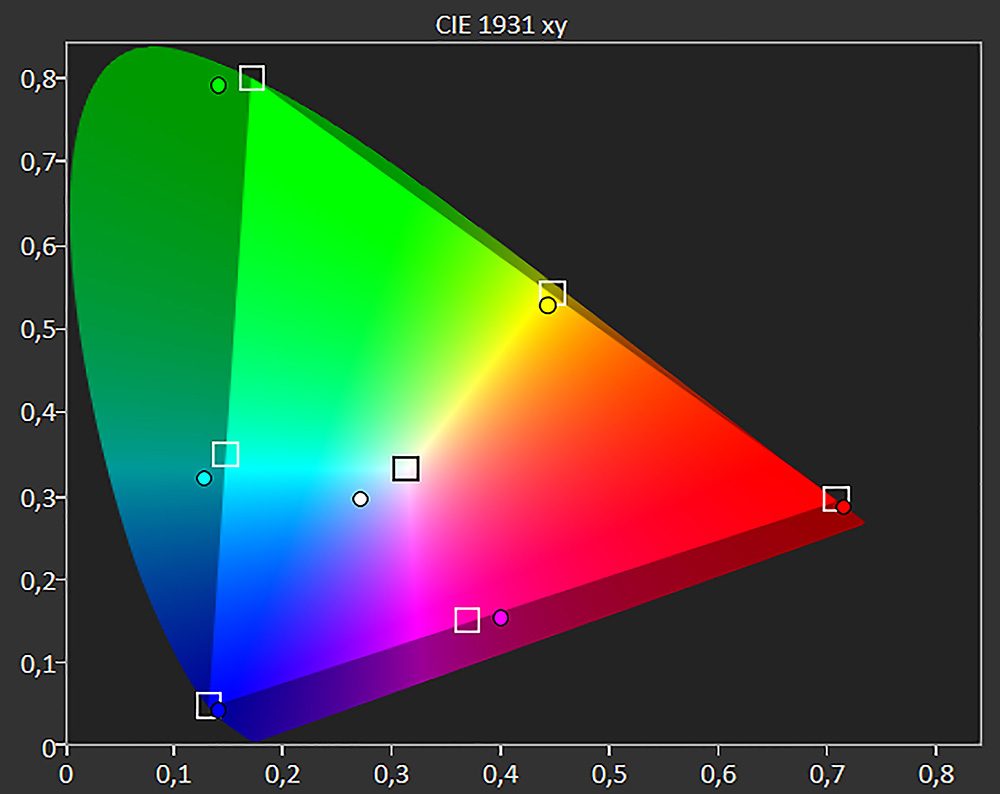Screen dimensions: 1000x794
Task: Click the yellow target square marker
Action: (x=553, y=293)
